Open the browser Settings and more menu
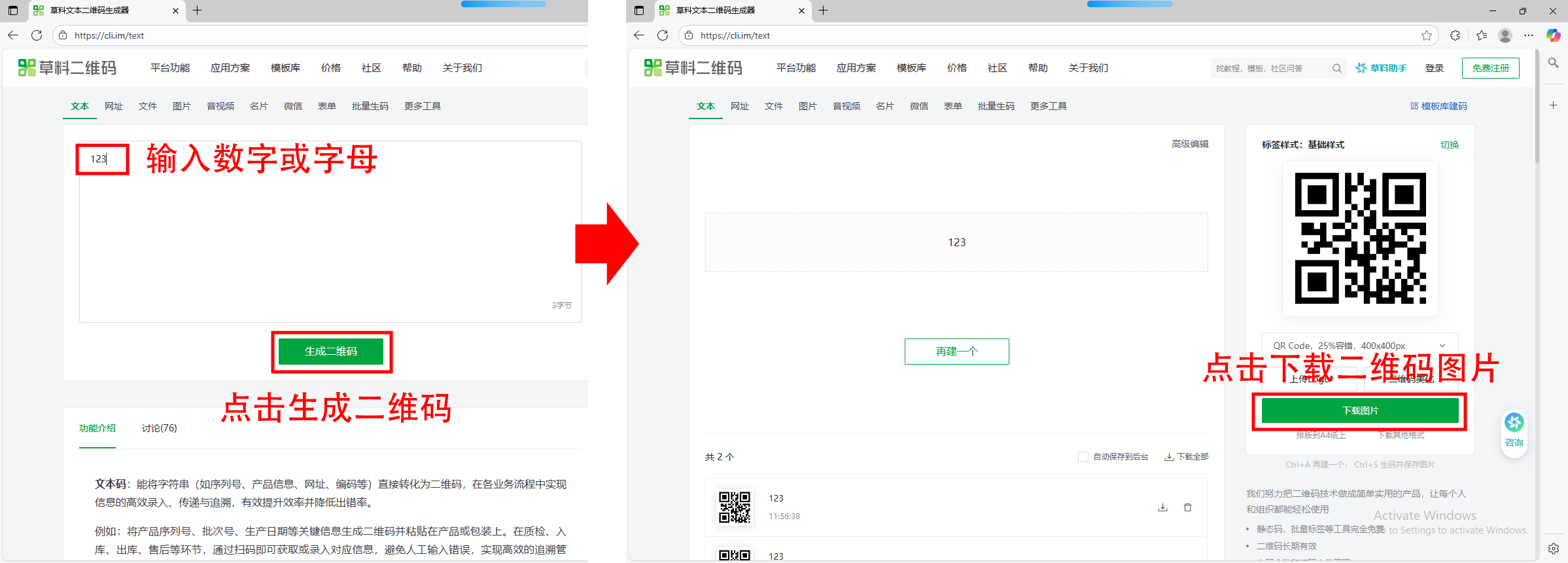This screenshot has height=563, width=1568. point(1529,35)
